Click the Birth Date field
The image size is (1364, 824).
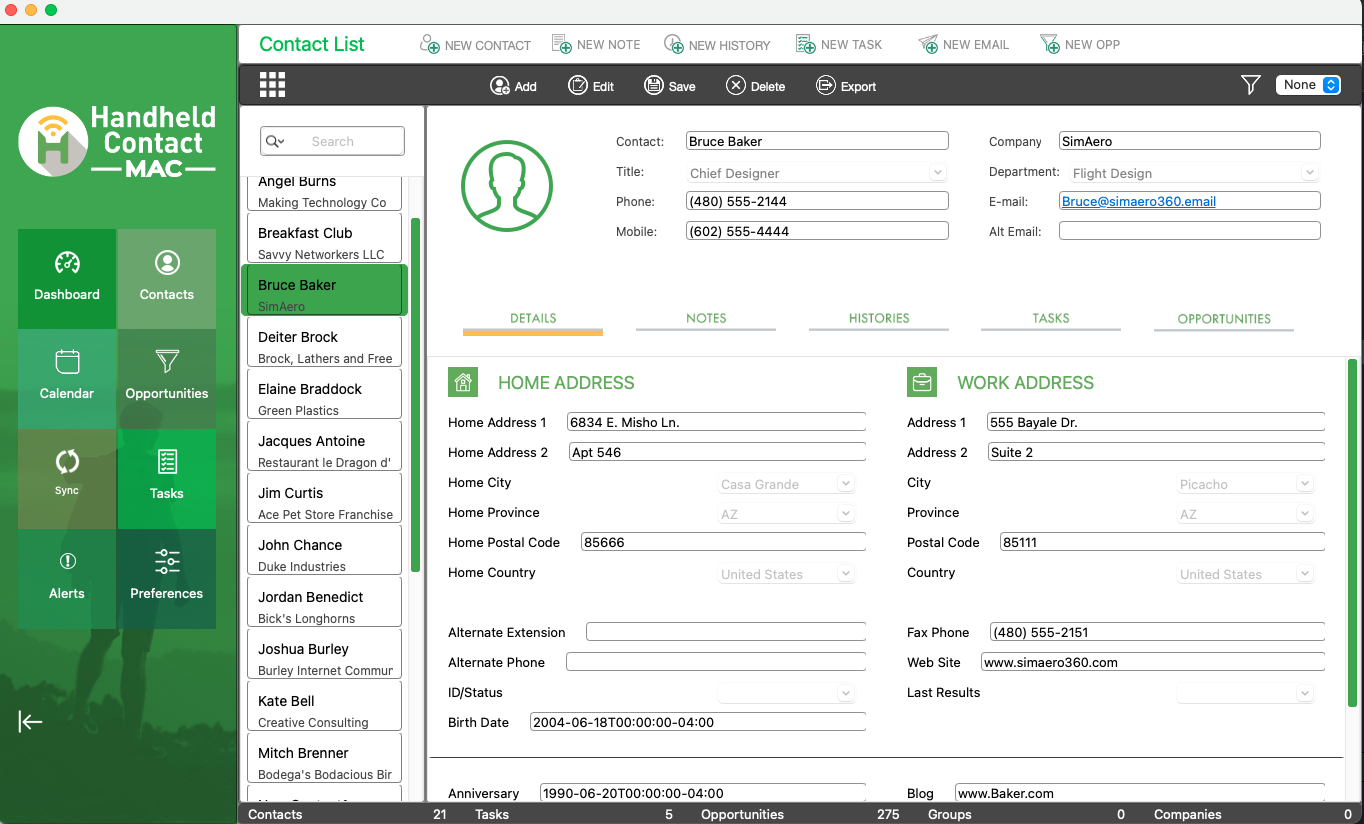(x=698, y=722)
